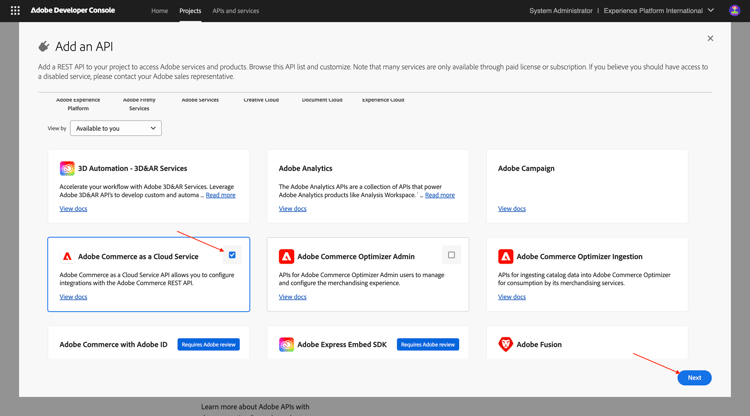The width and height of the screenshot is (750, 416).
Task: Click the 3D Automation service icon
Action: (67, 168)
